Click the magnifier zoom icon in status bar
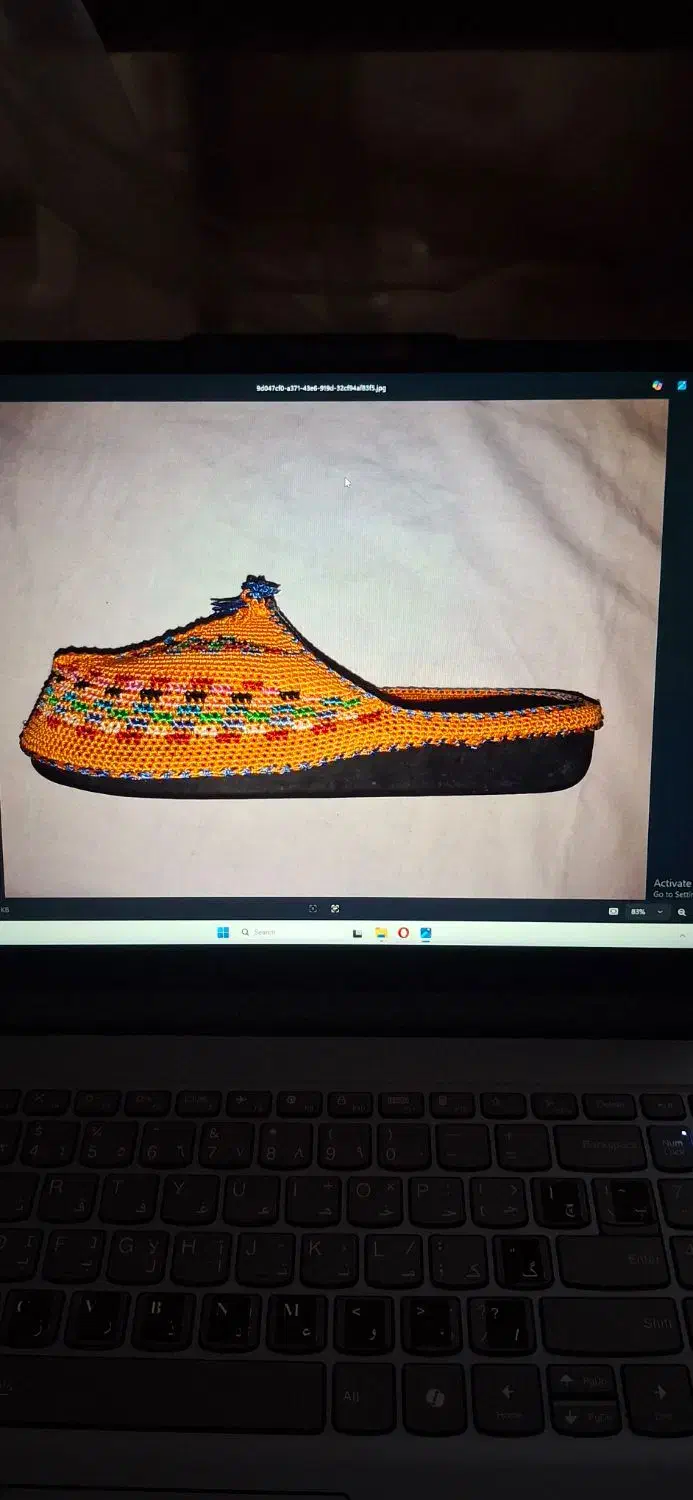 coord(682,912)
